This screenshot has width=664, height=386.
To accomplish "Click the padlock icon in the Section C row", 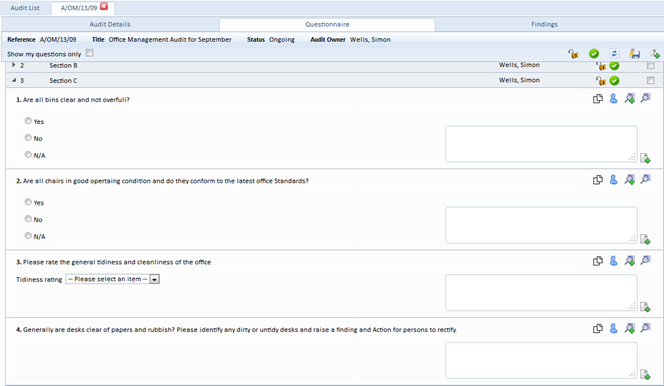I will [x=600, y=80].
